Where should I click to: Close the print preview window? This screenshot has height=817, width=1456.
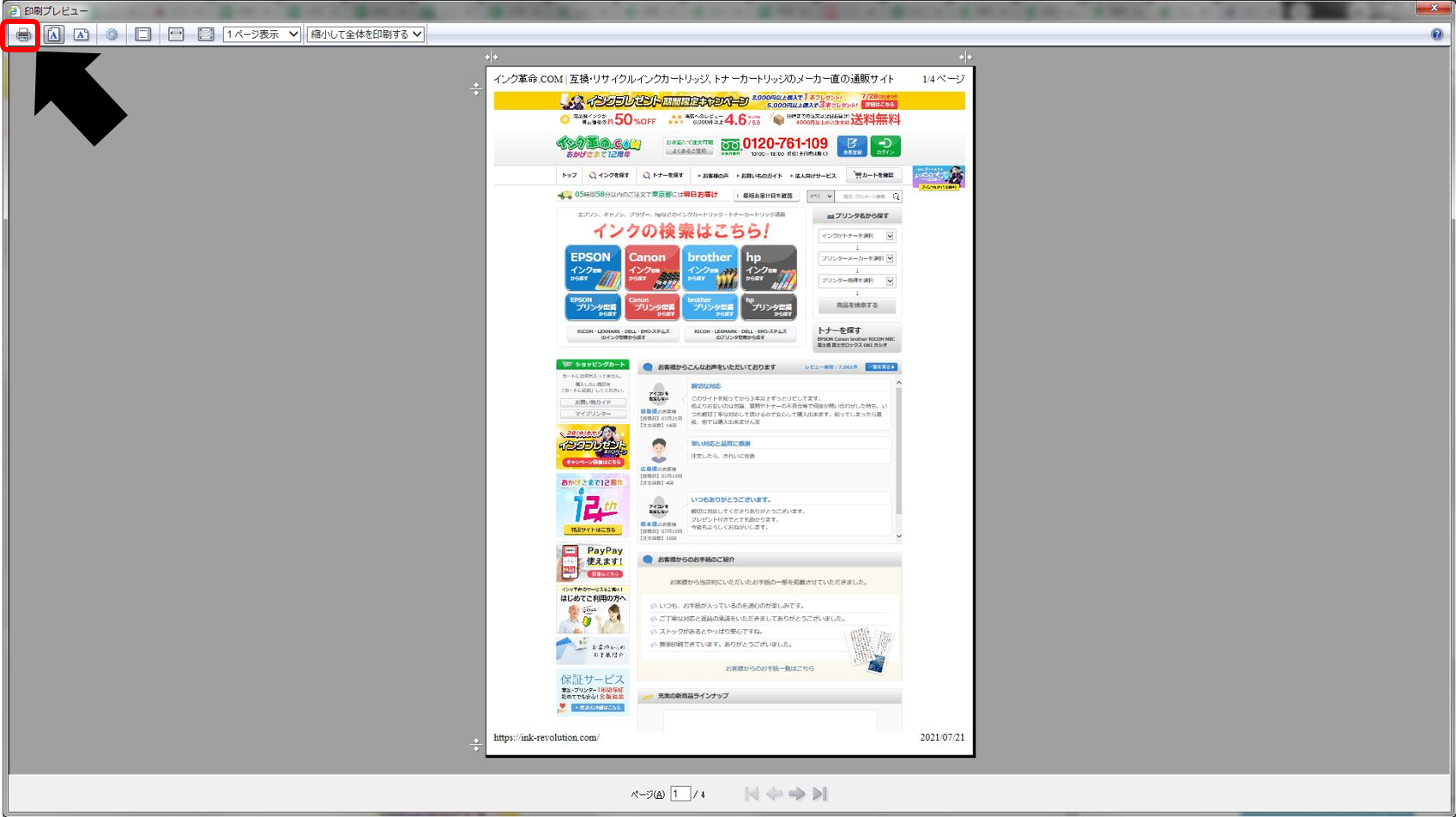pos(1434,8)
